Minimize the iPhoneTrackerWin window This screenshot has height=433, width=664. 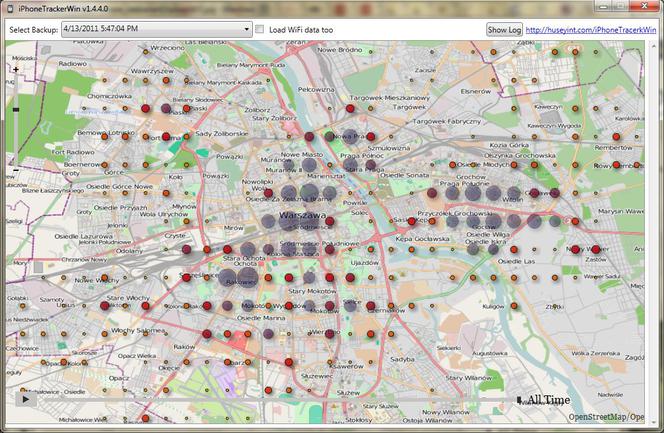click(603, 6)
